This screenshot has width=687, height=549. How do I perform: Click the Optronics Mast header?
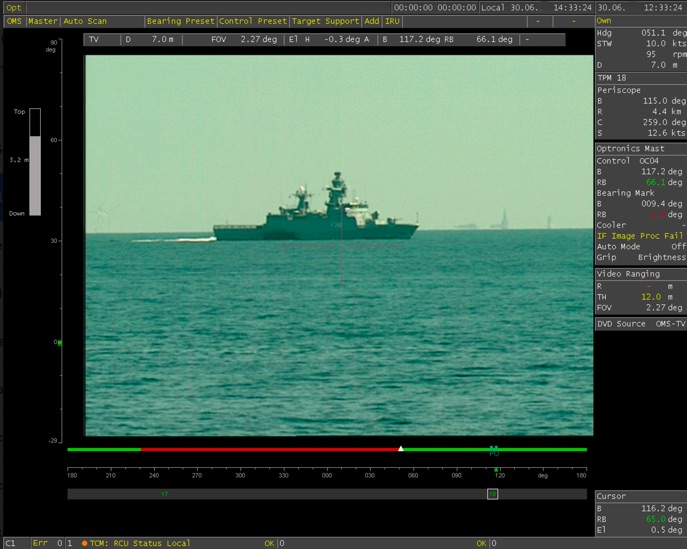[x=630, y=149]
